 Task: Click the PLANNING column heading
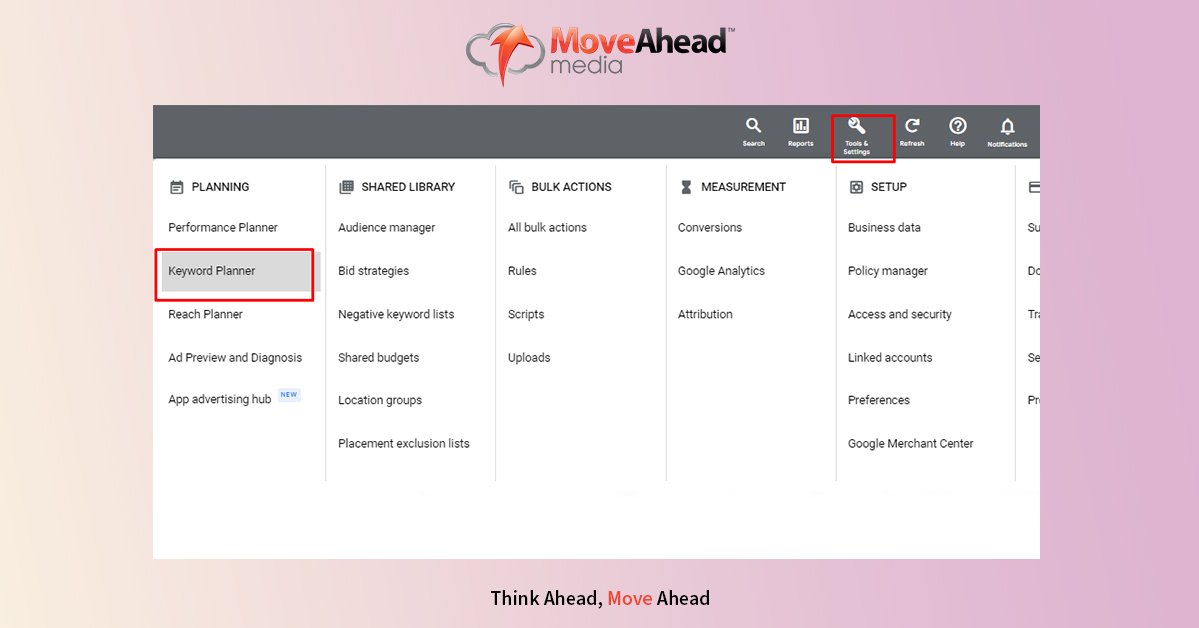tap(220, 187)
